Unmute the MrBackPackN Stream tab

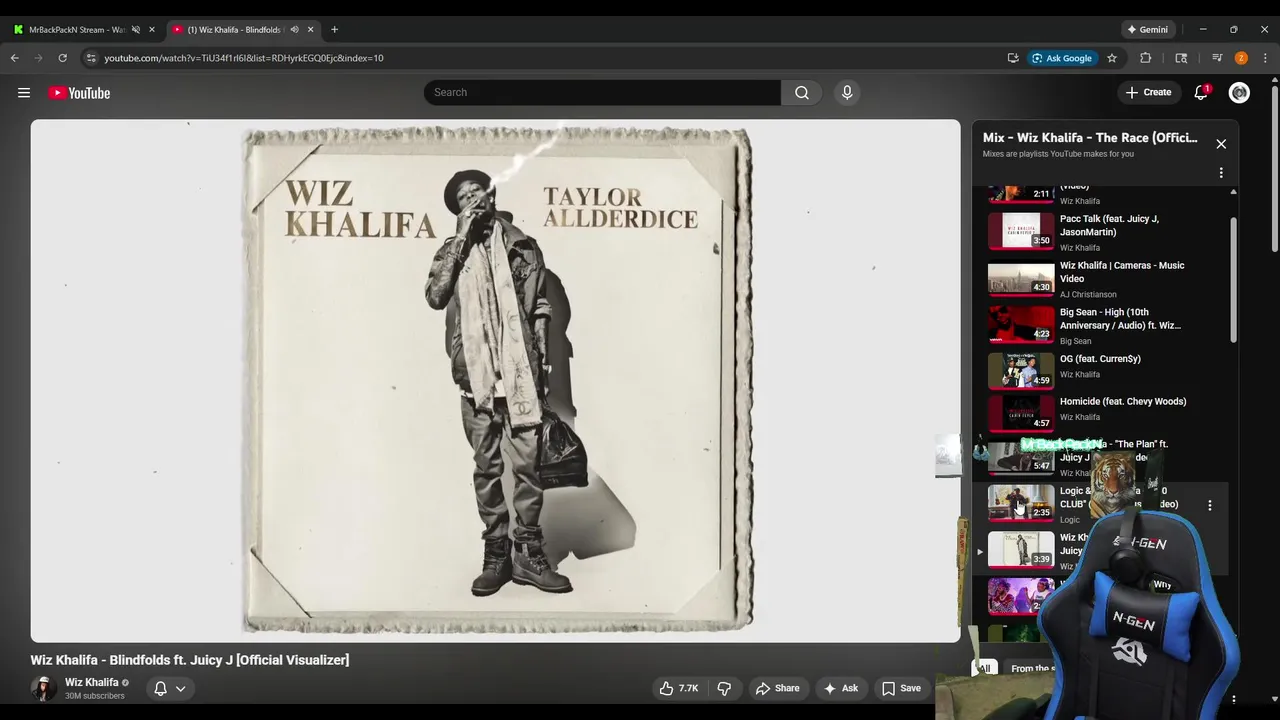point(136,29)
